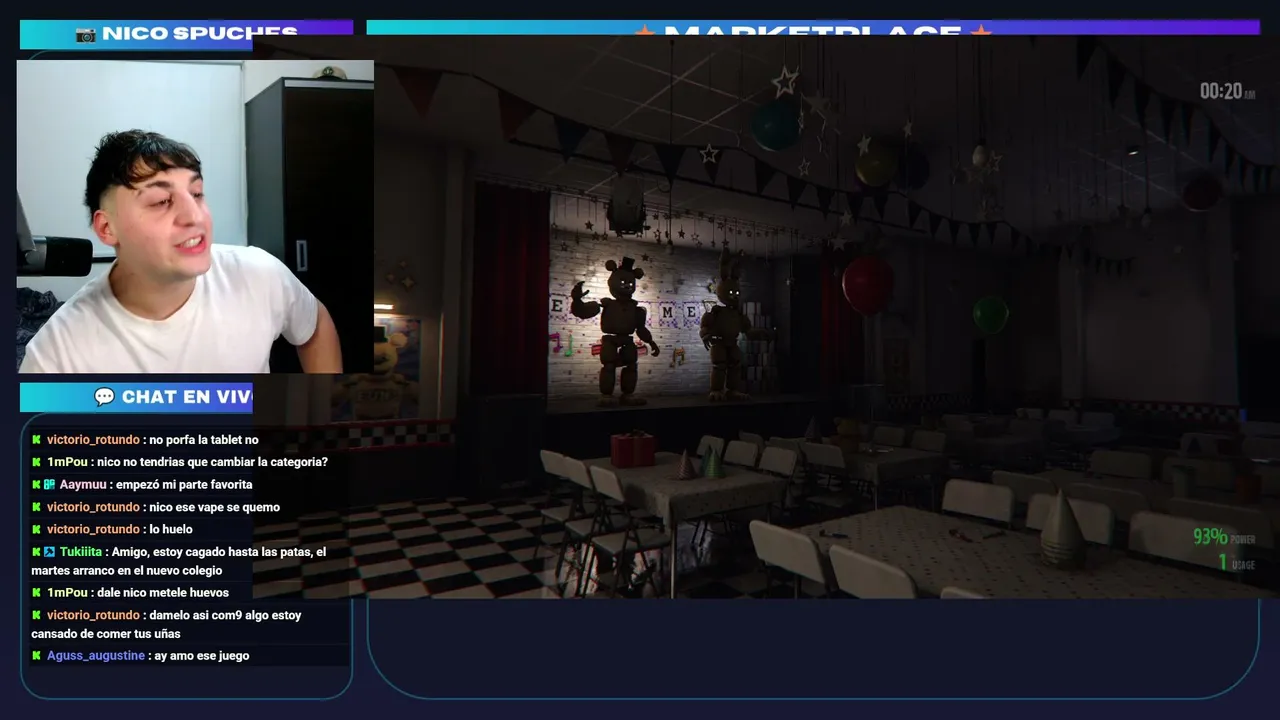The image size is (1280, 720).
Task: Select the message 'nico no tendrias que cambiar la categoria?'
Action: (212, 462)
